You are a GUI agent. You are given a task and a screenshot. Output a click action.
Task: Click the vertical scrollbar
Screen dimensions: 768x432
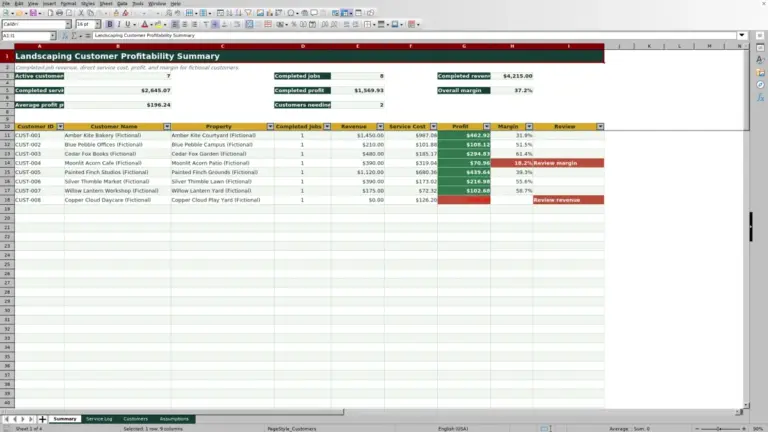(x=746, y=225)
